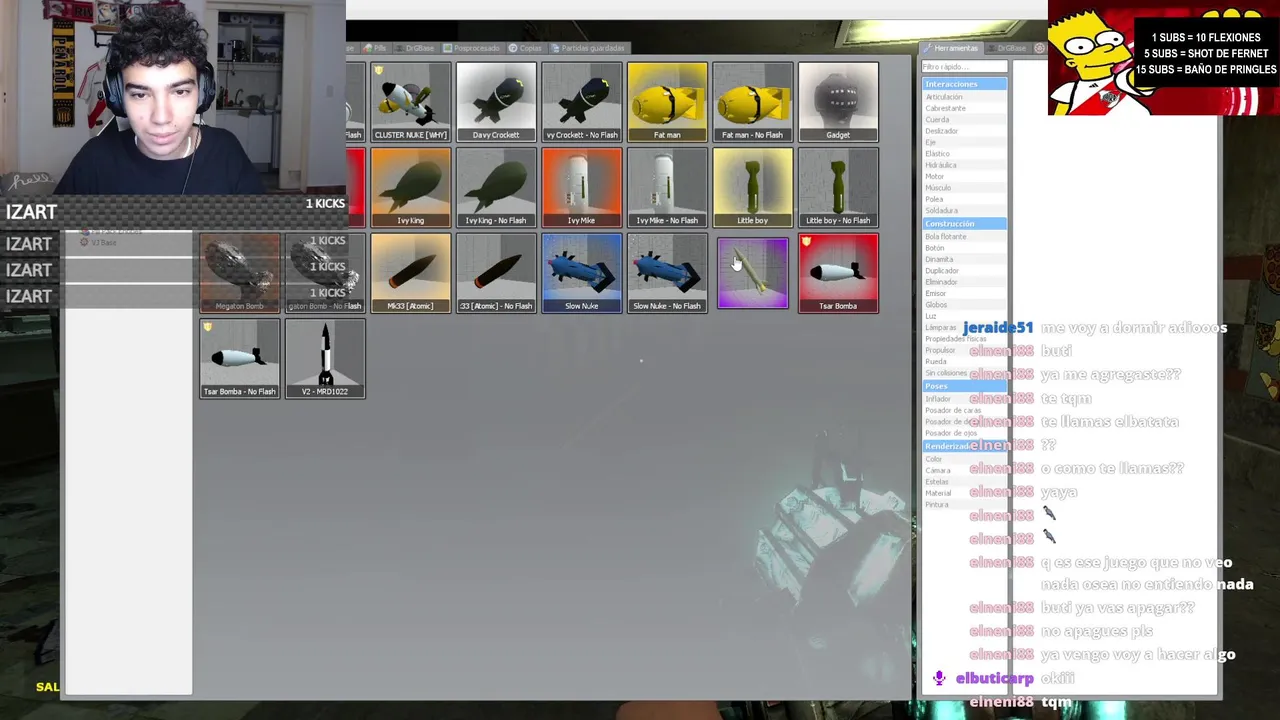Viewport: 1280px width, 720px height.
Task: Pick the Bola flotante tool
Action: click(946, 237)
